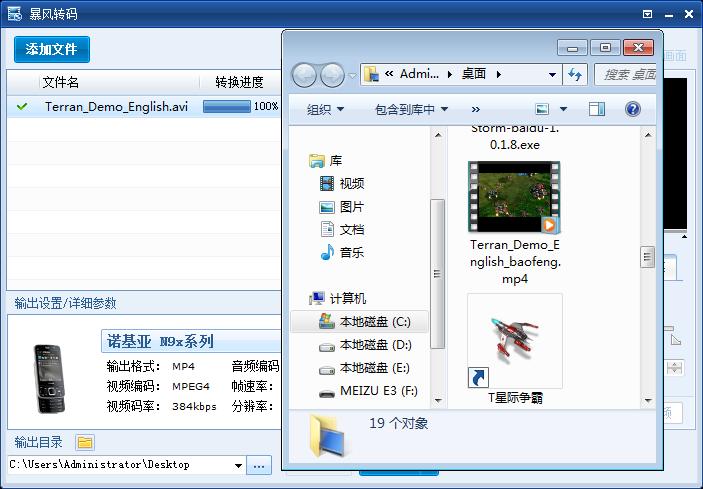Click the 添加文件 (Add File) button
The width and height of the screenshot is (703, 489).
[52, 49]
